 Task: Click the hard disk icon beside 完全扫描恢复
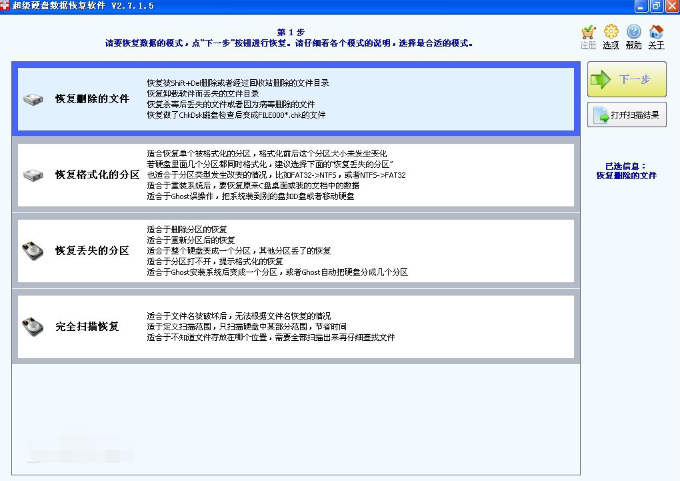[x=33, y=327]
